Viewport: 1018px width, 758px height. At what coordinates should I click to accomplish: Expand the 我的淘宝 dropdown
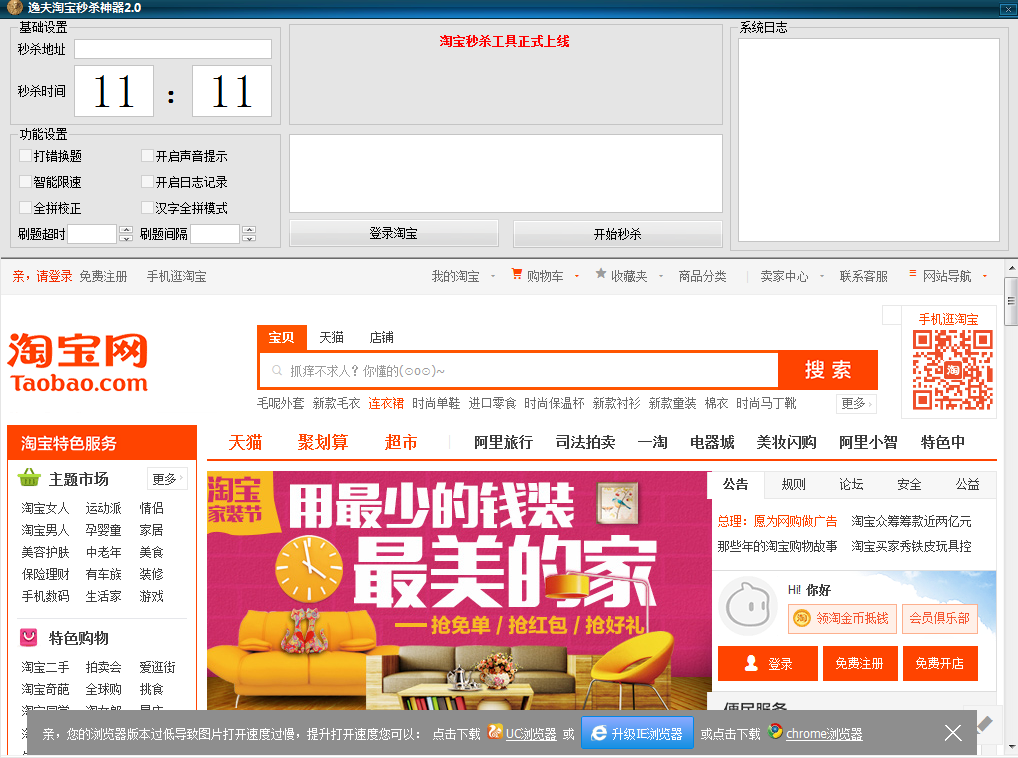457,275
